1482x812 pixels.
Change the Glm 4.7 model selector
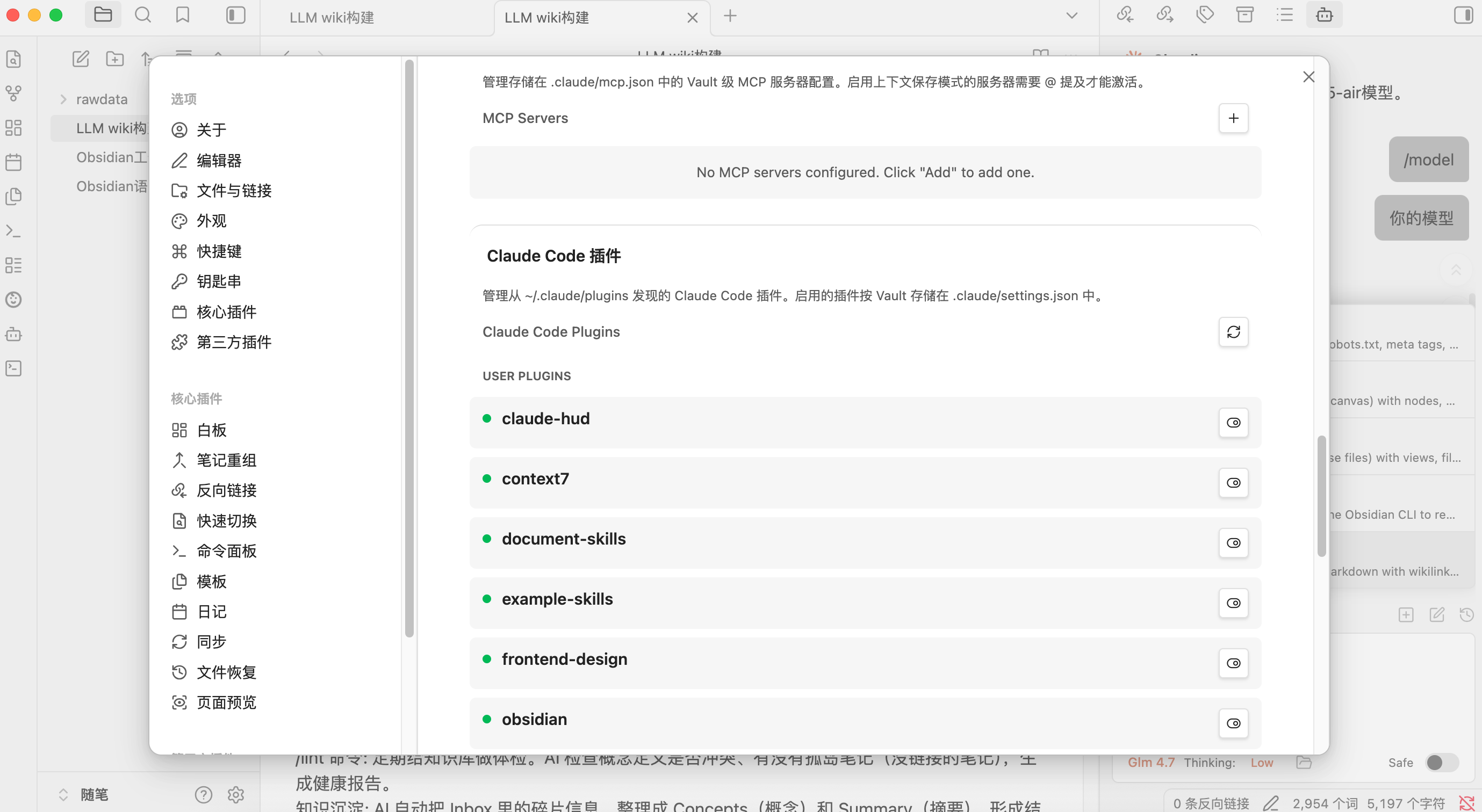[x=1151, y=763]
